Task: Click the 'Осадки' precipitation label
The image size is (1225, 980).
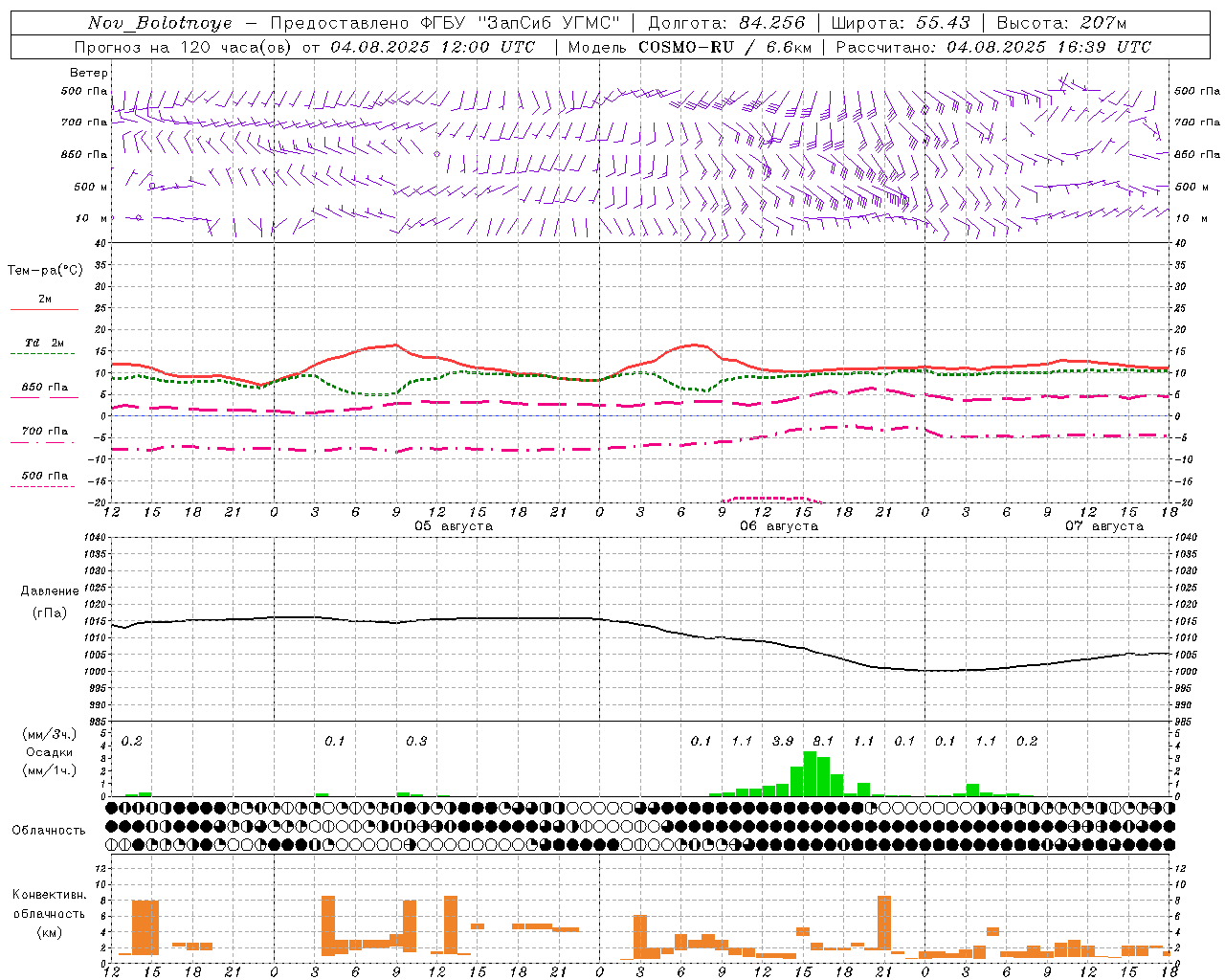Action: pyautogui.click(x=50, y=752)
